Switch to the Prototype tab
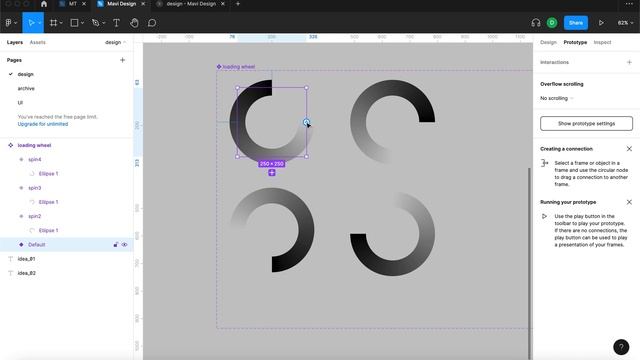This screenshot has height=360, width=640. 575,42
